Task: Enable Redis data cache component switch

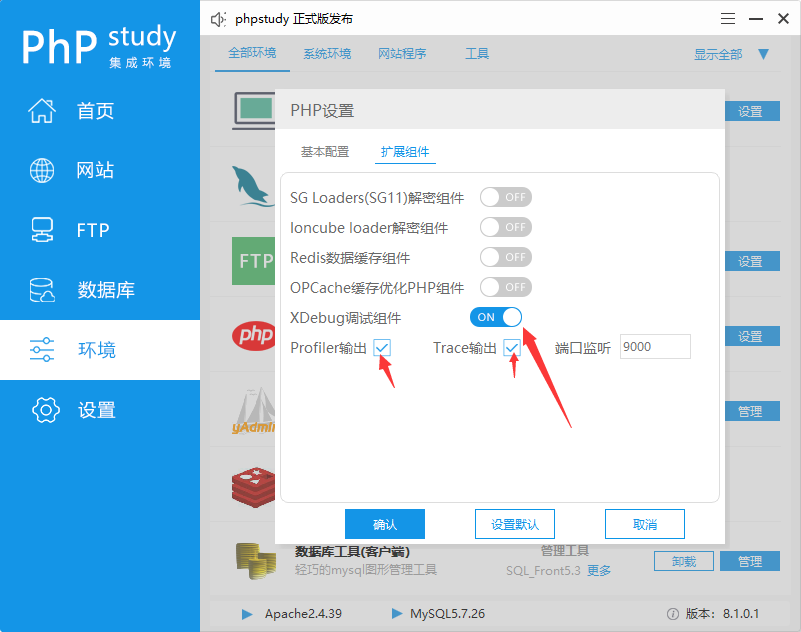Action: pyautogui.click(x=506, y=257)
